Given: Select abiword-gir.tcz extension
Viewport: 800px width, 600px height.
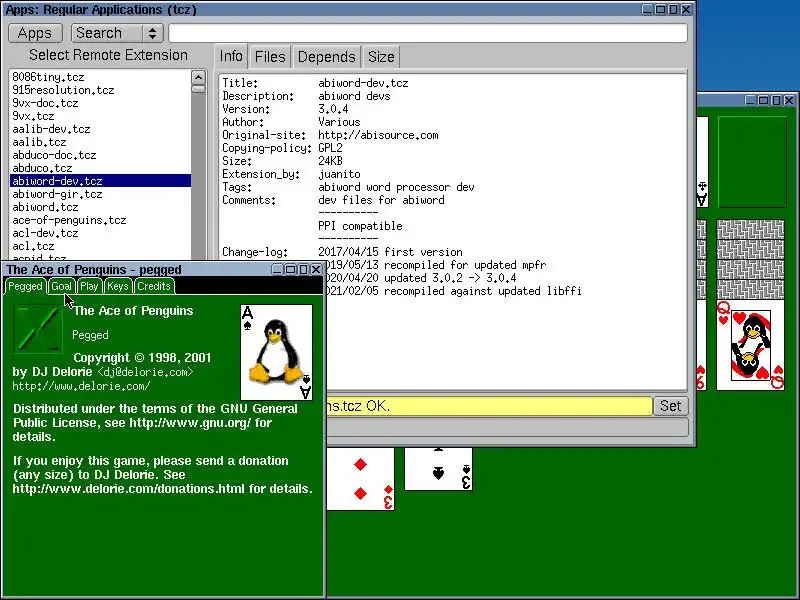Looking at the screenshot, I should click(x=100, y=194).
